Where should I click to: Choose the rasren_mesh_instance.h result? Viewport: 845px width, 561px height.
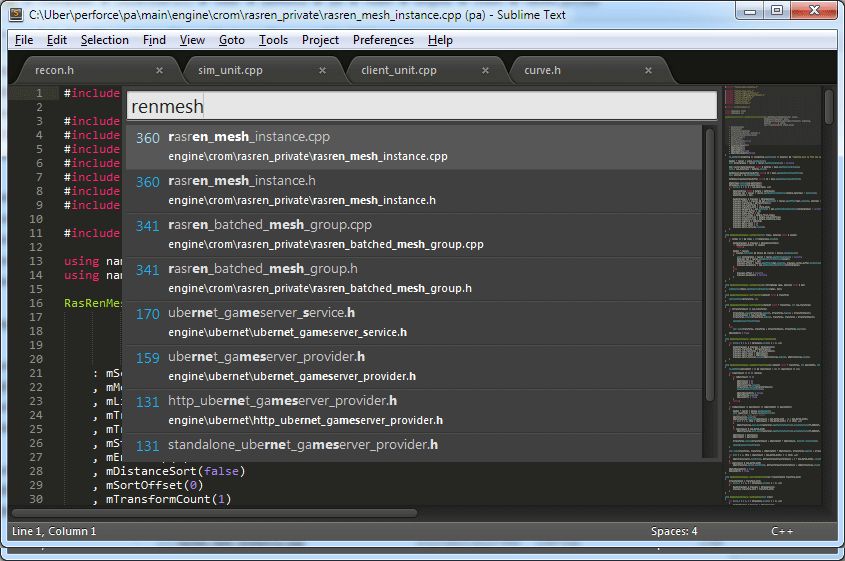[411, 190]
